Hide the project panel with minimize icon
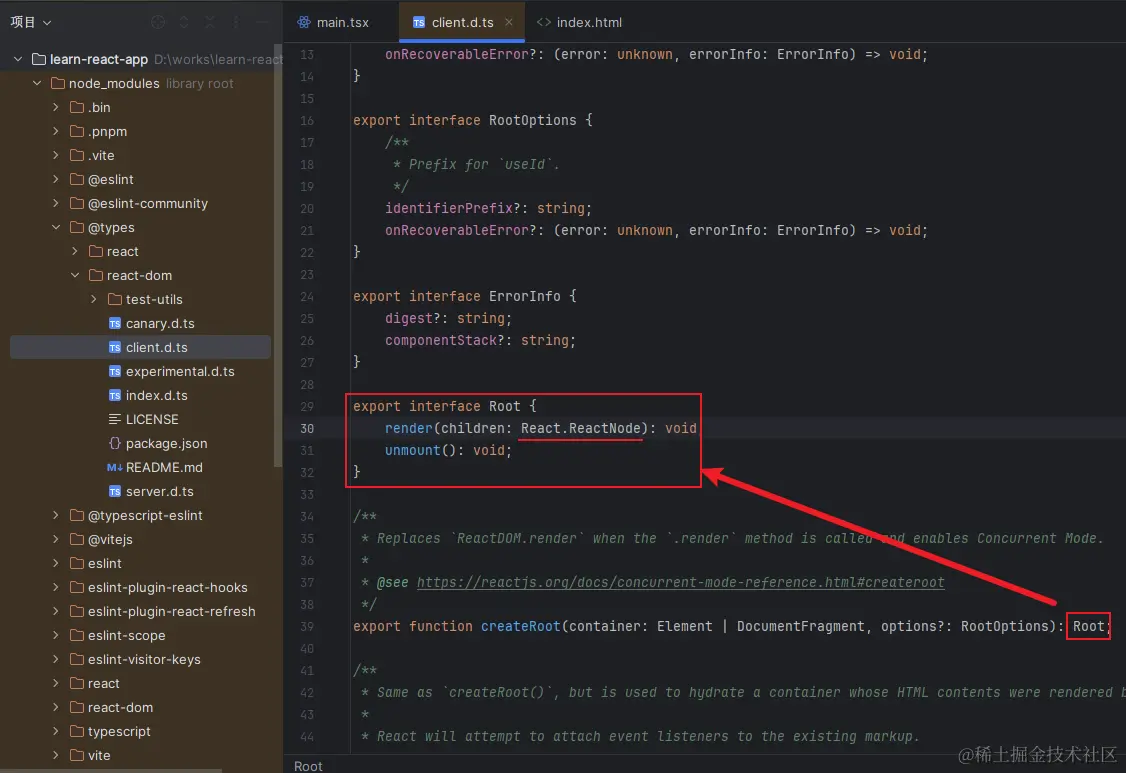 click(262, 22)
